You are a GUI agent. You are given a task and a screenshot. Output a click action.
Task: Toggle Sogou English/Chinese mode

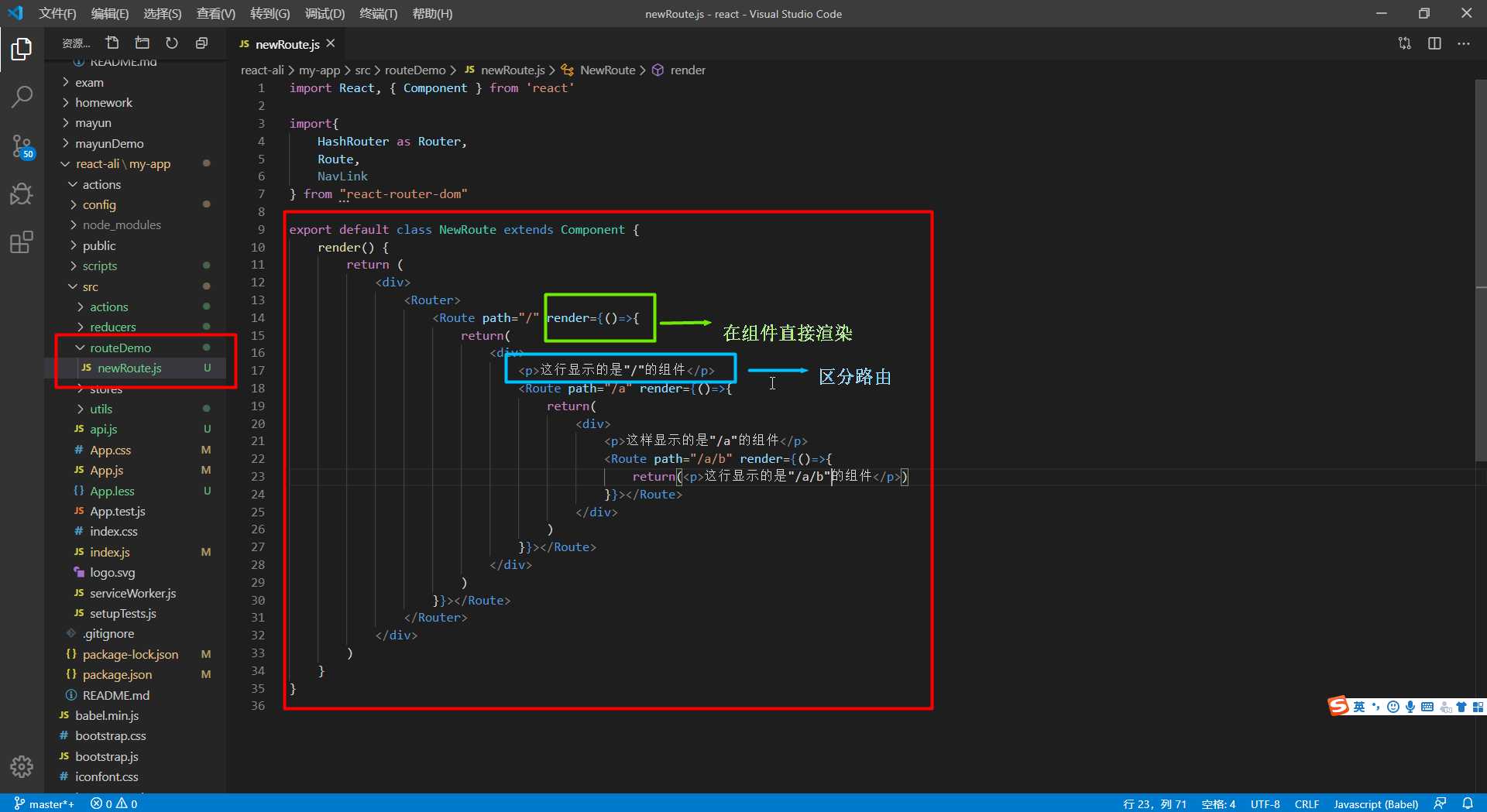click(x=1359, y=707)
